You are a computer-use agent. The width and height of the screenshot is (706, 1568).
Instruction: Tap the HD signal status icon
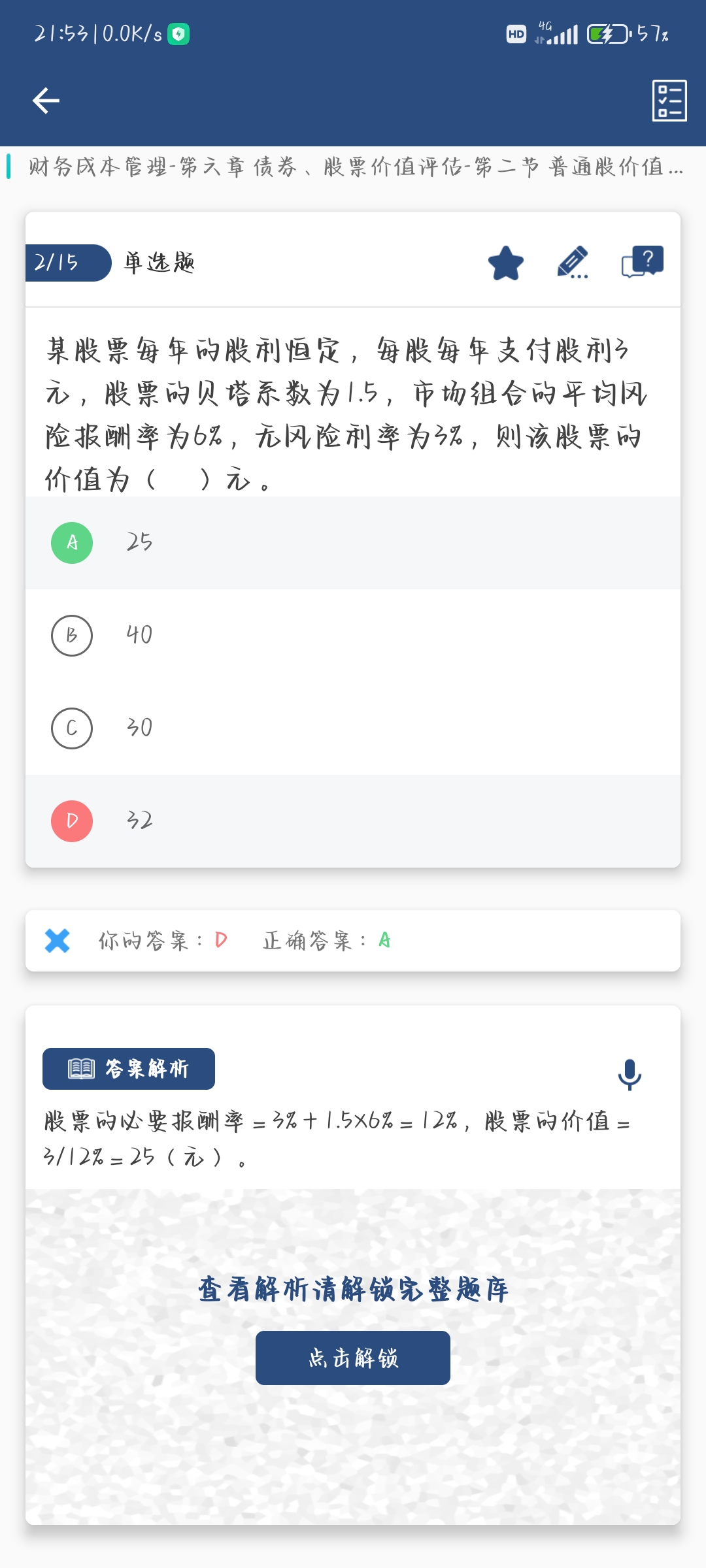[516, 34]
